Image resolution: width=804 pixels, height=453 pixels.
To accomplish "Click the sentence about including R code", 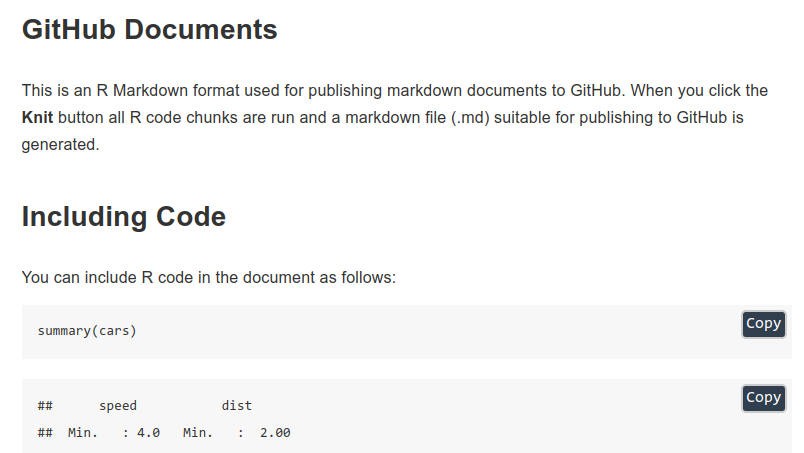I will 209,278.
